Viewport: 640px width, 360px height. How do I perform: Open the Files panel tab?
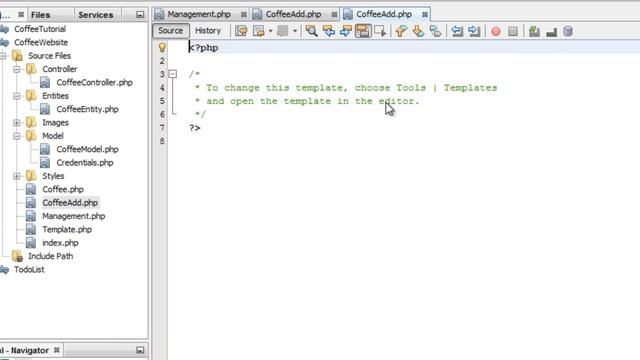click(40, 15)
